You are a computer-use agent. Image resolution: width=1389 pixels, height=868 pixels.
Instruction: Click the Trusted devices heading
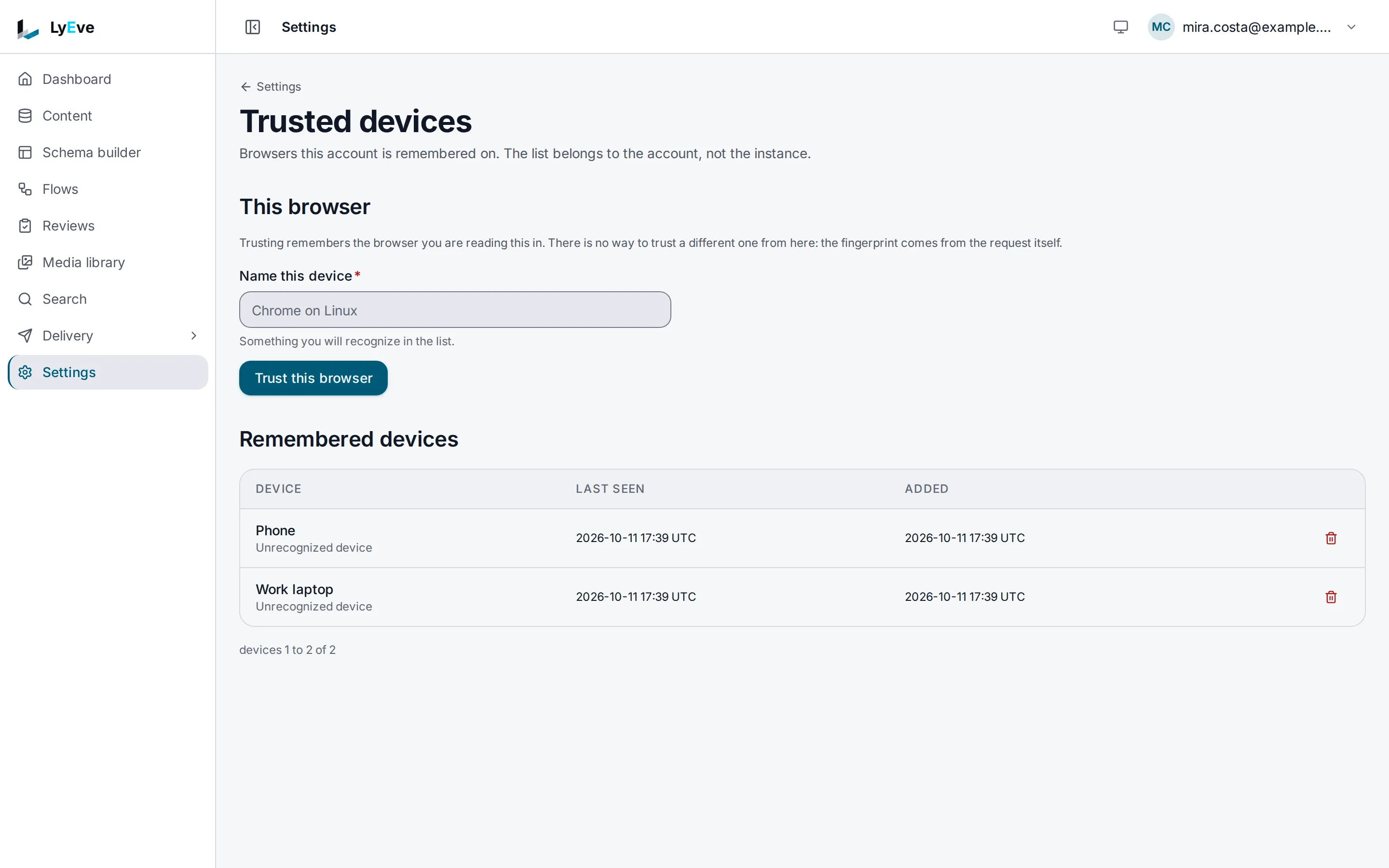(x=355, y=122)
